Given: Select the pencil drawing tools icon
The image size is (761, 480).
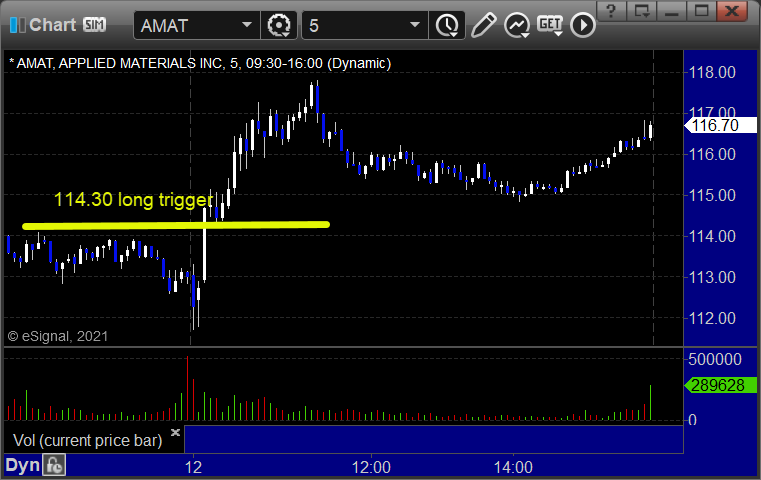Looking at the screenshot, I should point(483,25).
